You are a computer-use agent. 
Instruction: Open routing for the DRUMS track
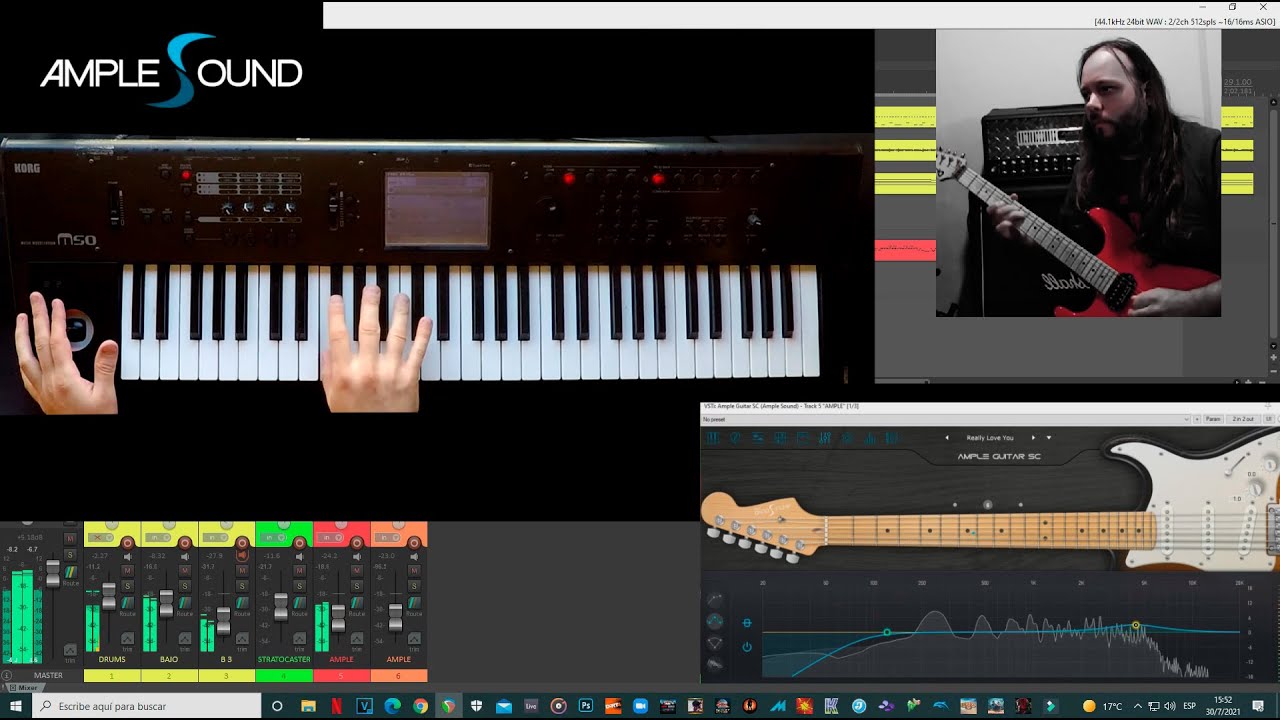click(128, 603)
